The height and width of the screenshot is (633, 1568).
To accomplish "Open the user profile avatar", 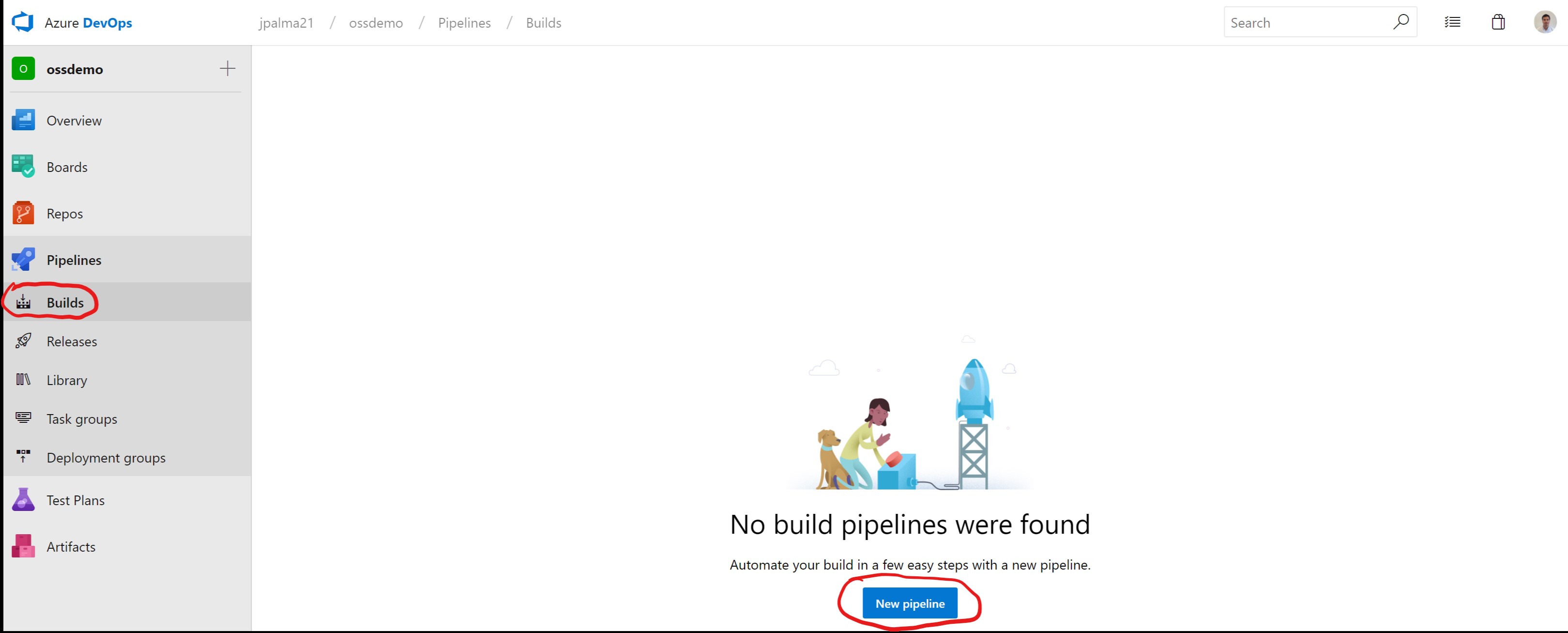I will [x=1544, y=23].
